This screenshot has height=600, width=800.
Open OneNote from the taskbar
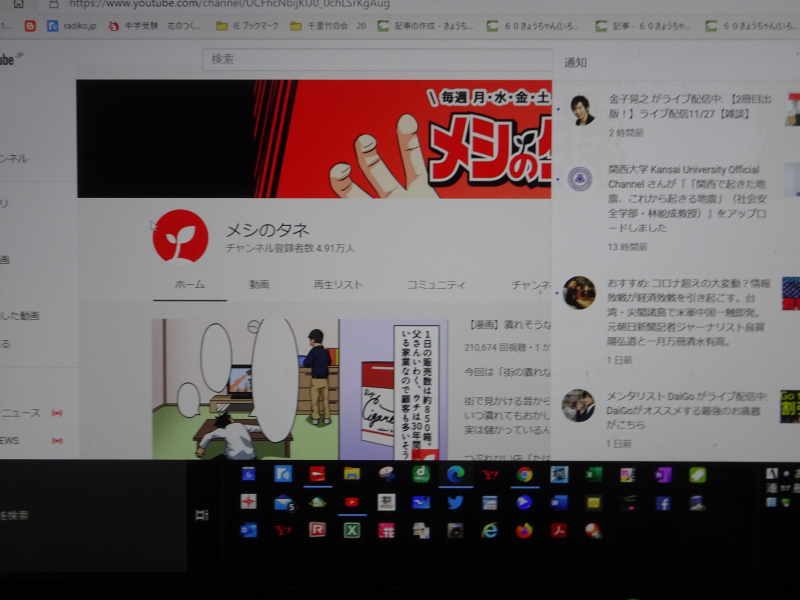point(663,475)
